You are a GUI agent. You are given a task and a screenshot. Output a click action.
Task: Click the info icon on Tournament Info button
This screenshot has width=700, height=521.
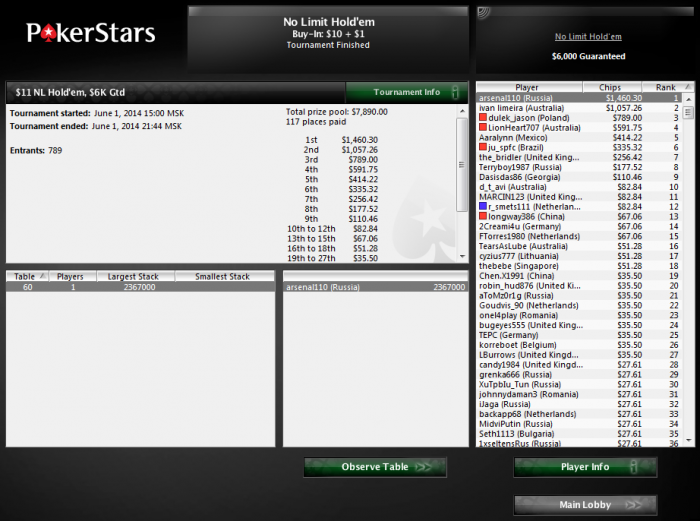coord(455,92)
